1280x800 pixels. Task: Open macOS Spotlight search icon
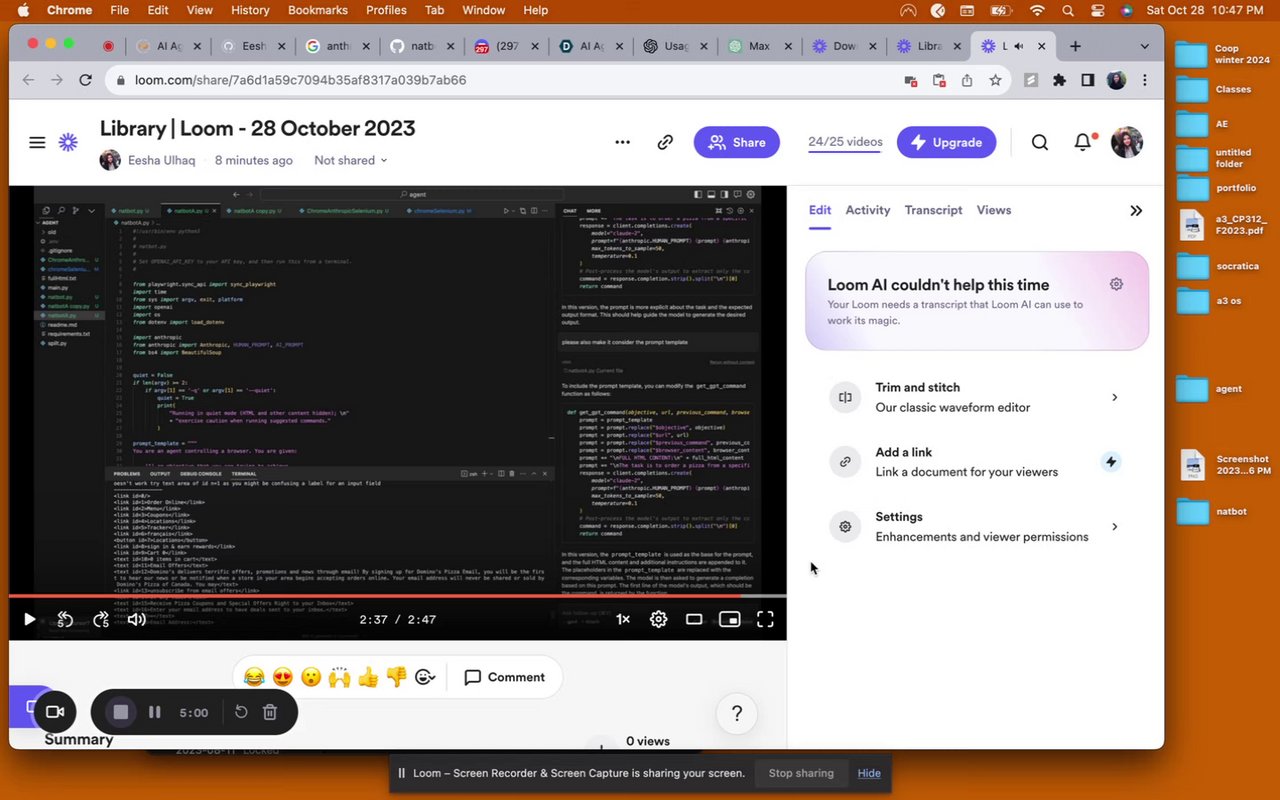[1069, 10]
